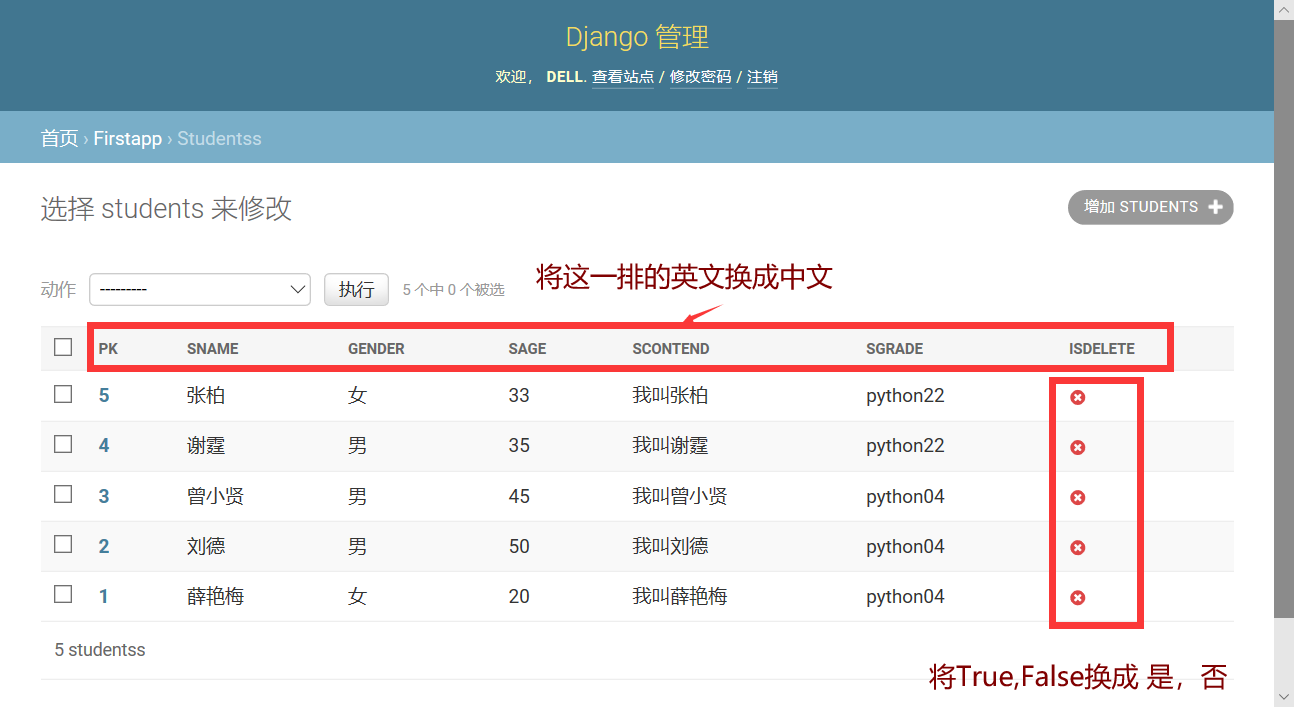Go to 首页 breadcrumb link
The height and width of the screenshot is (707, 1294).
[x=59, y=138]
